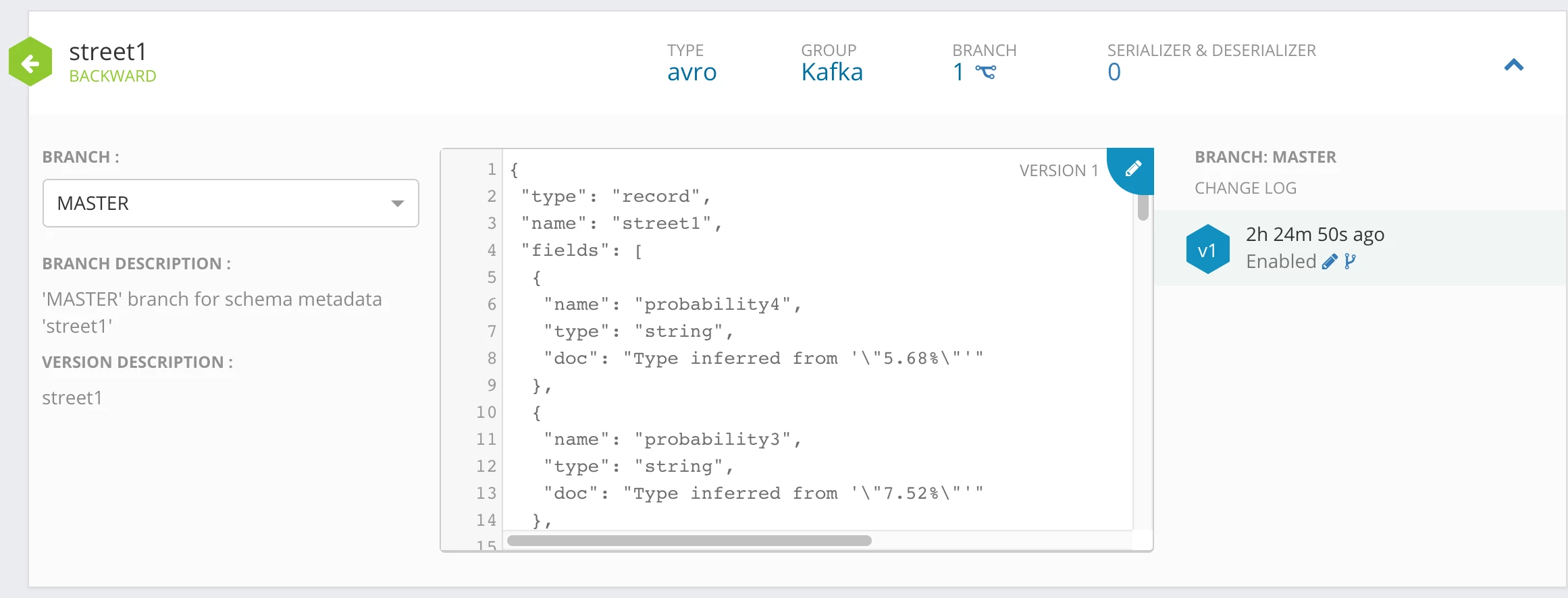Viewport: 1568px width, 598px height.
Task: Click the horizontal scrollbar of the schema editor
Action: [689, 541]
